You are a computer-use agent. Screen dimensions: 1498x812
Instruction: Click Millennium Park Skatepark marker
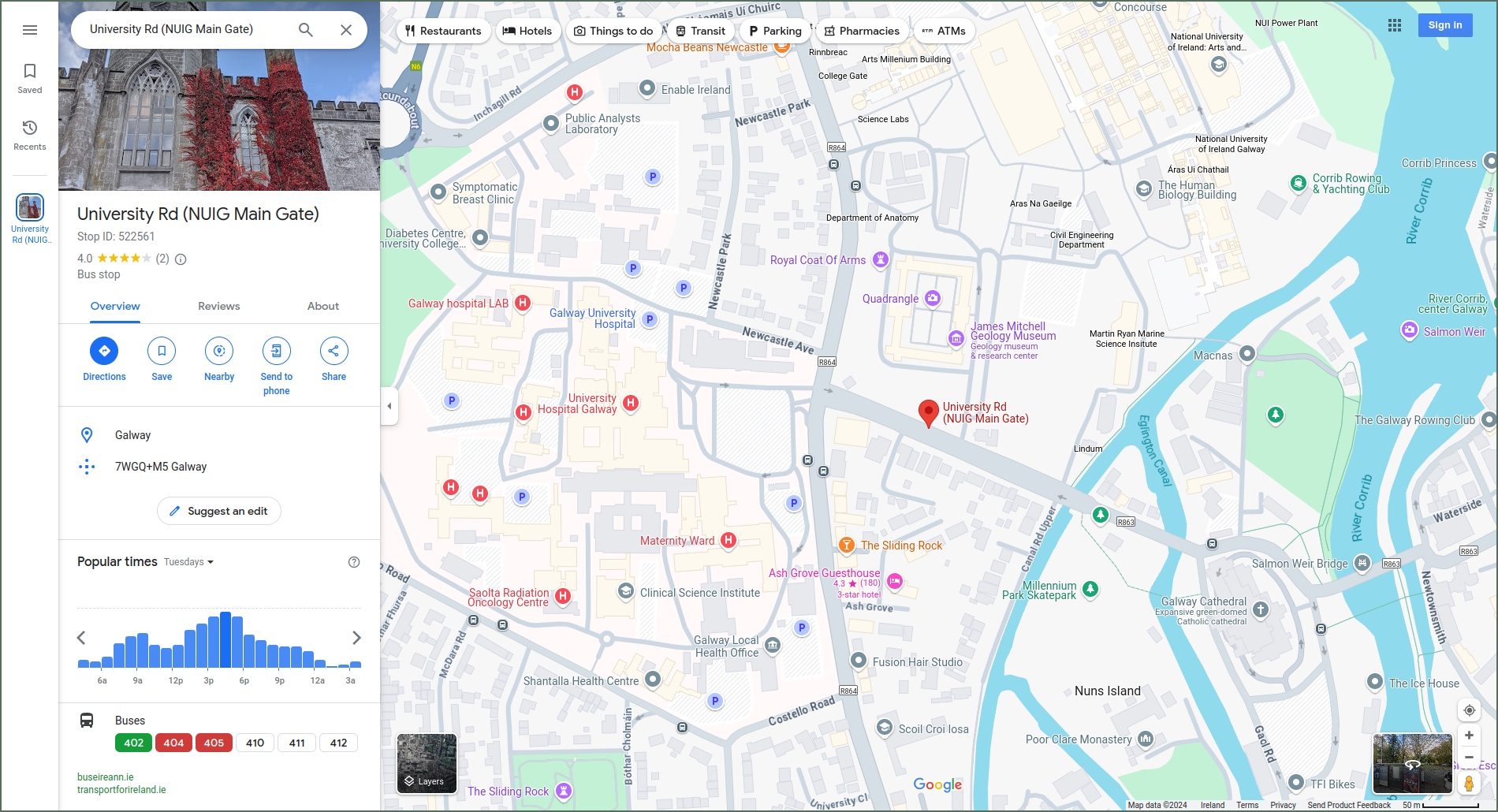tap(1090, 589)
